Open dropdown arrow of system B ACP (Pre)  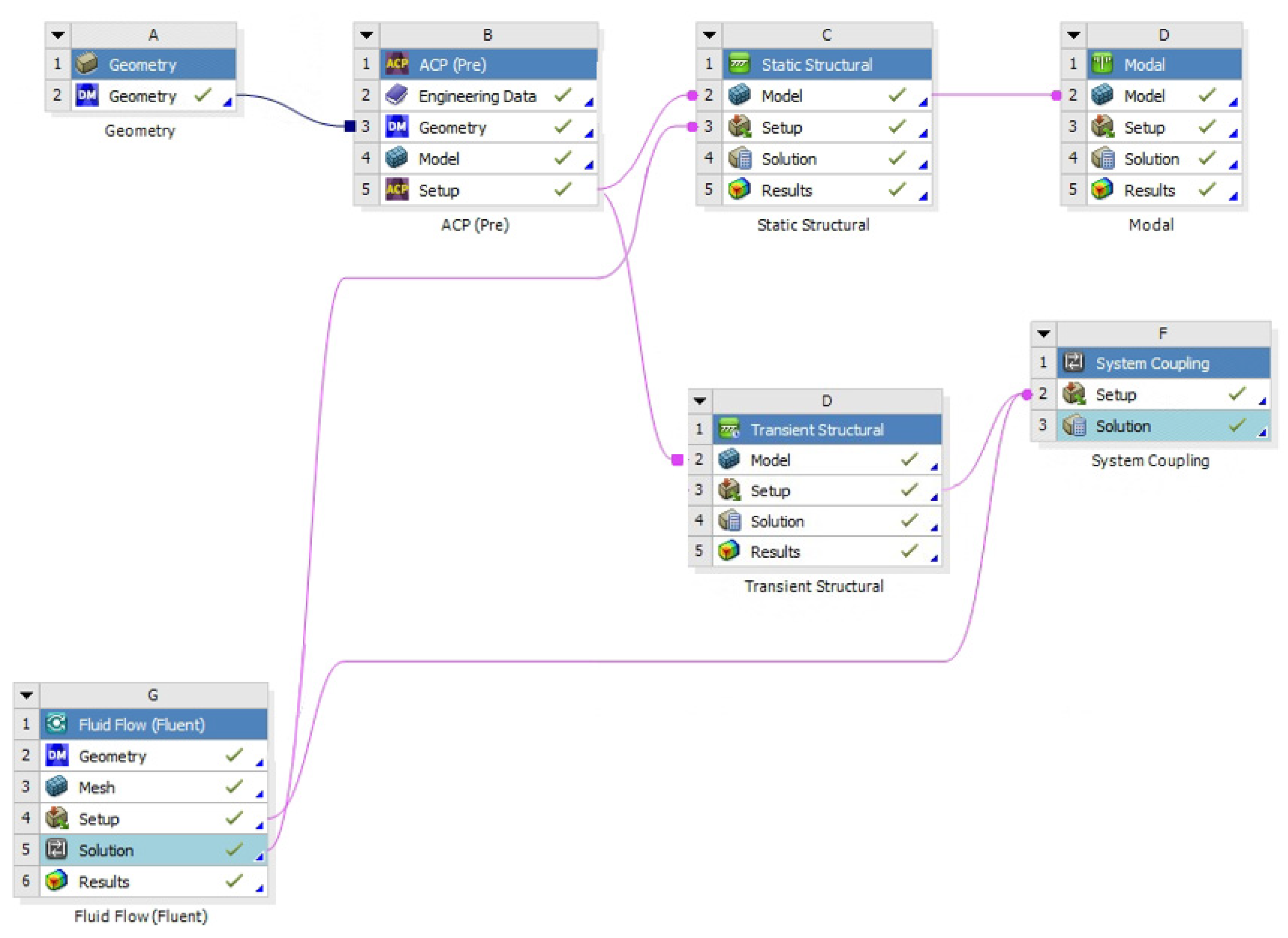tap(366, 35)
